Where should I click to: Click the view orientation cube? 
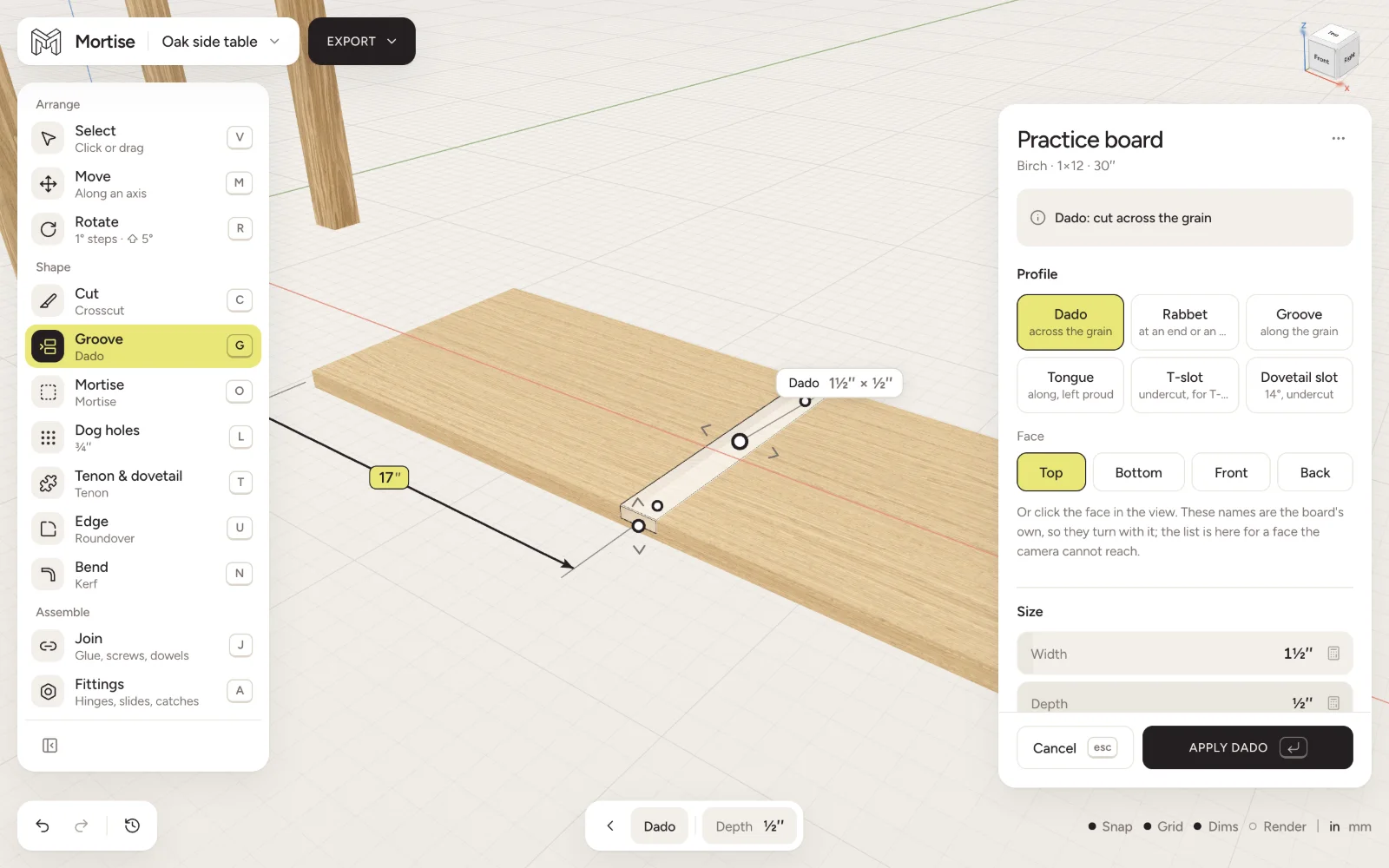1331,52
